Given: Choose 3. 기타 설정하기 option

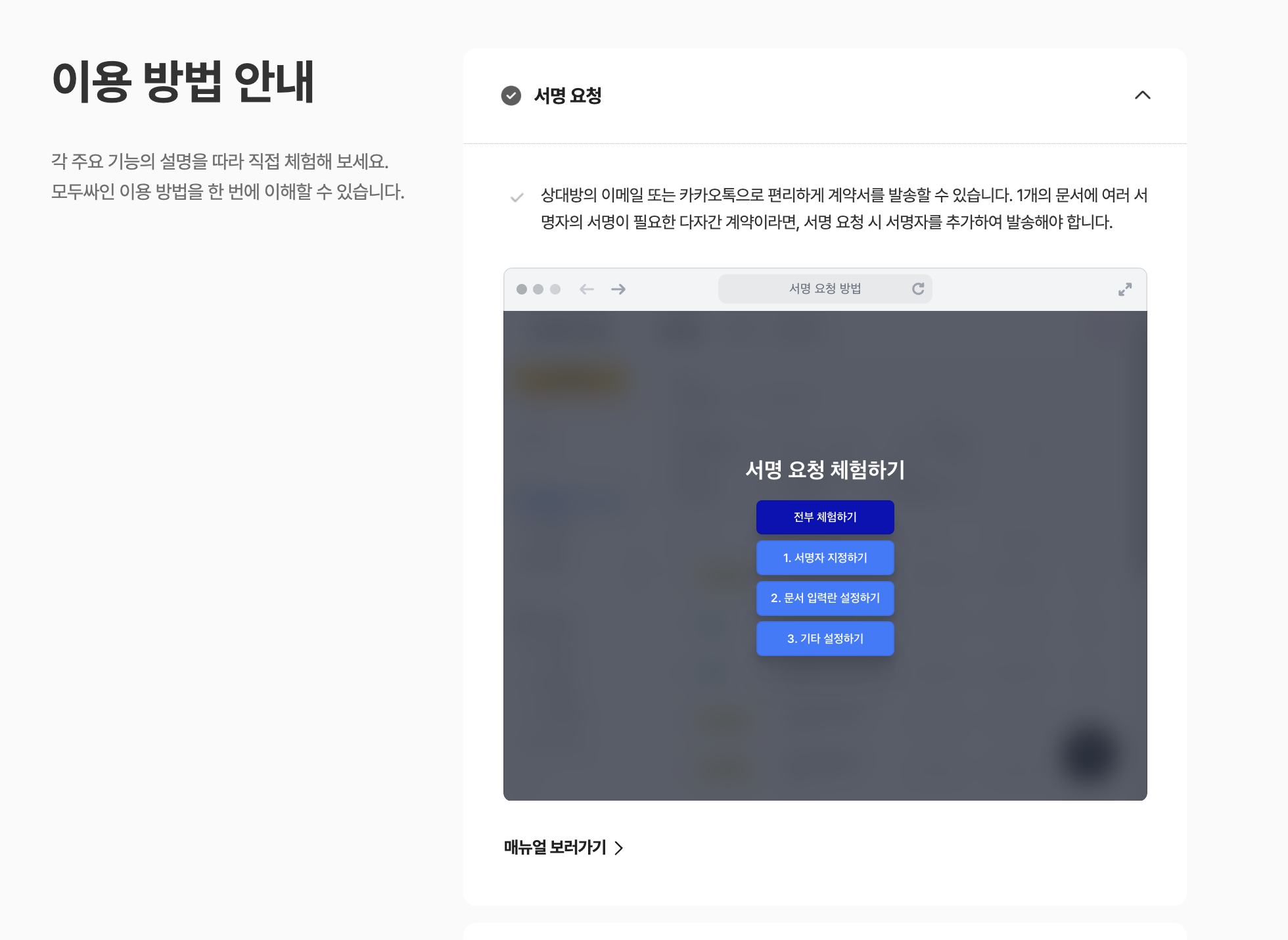Looking at the screenshot, I should tap(825, 638).
